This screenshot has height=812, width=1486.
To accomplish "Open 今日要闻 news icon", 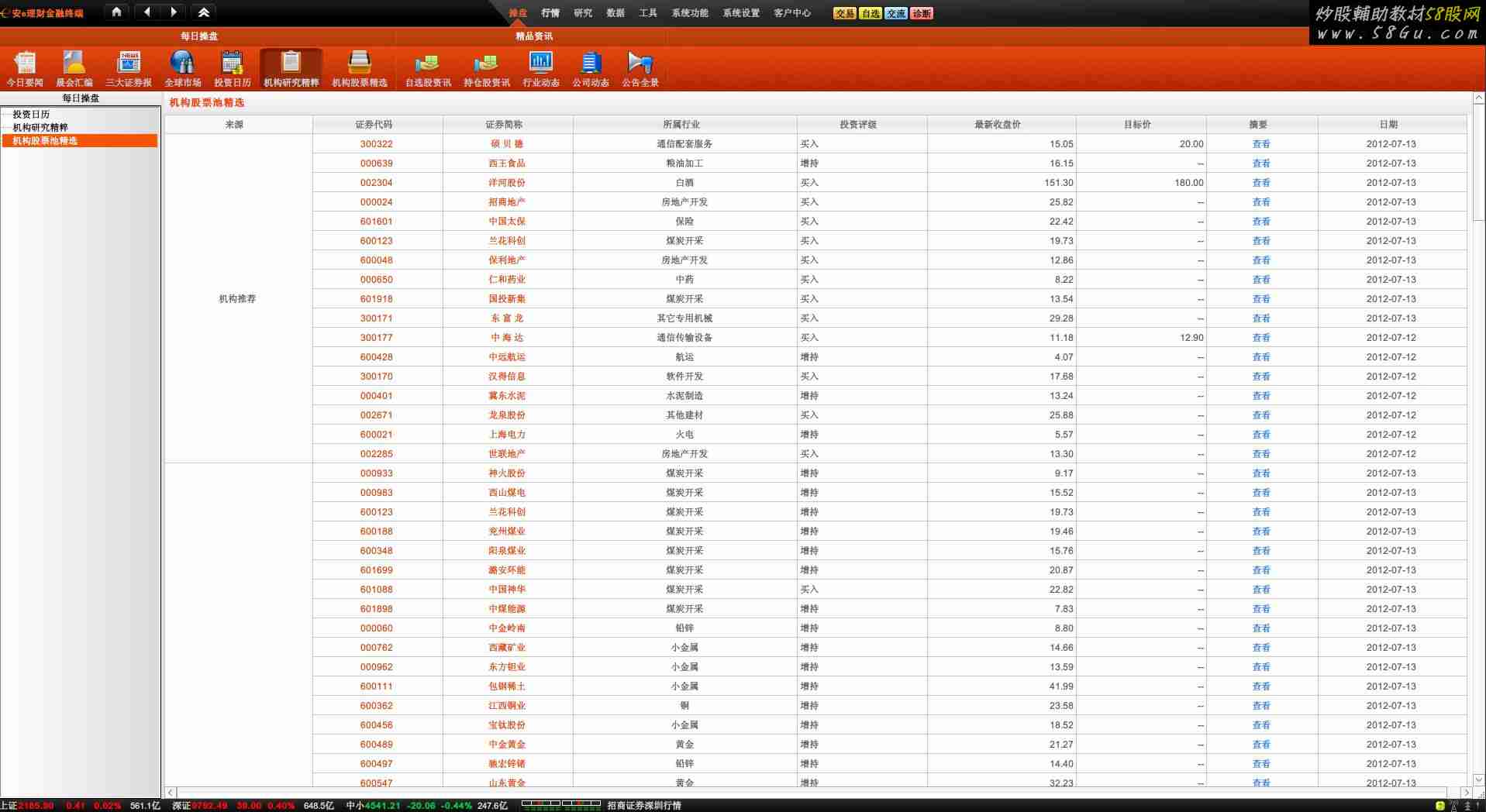I will [x=25, y=68].
